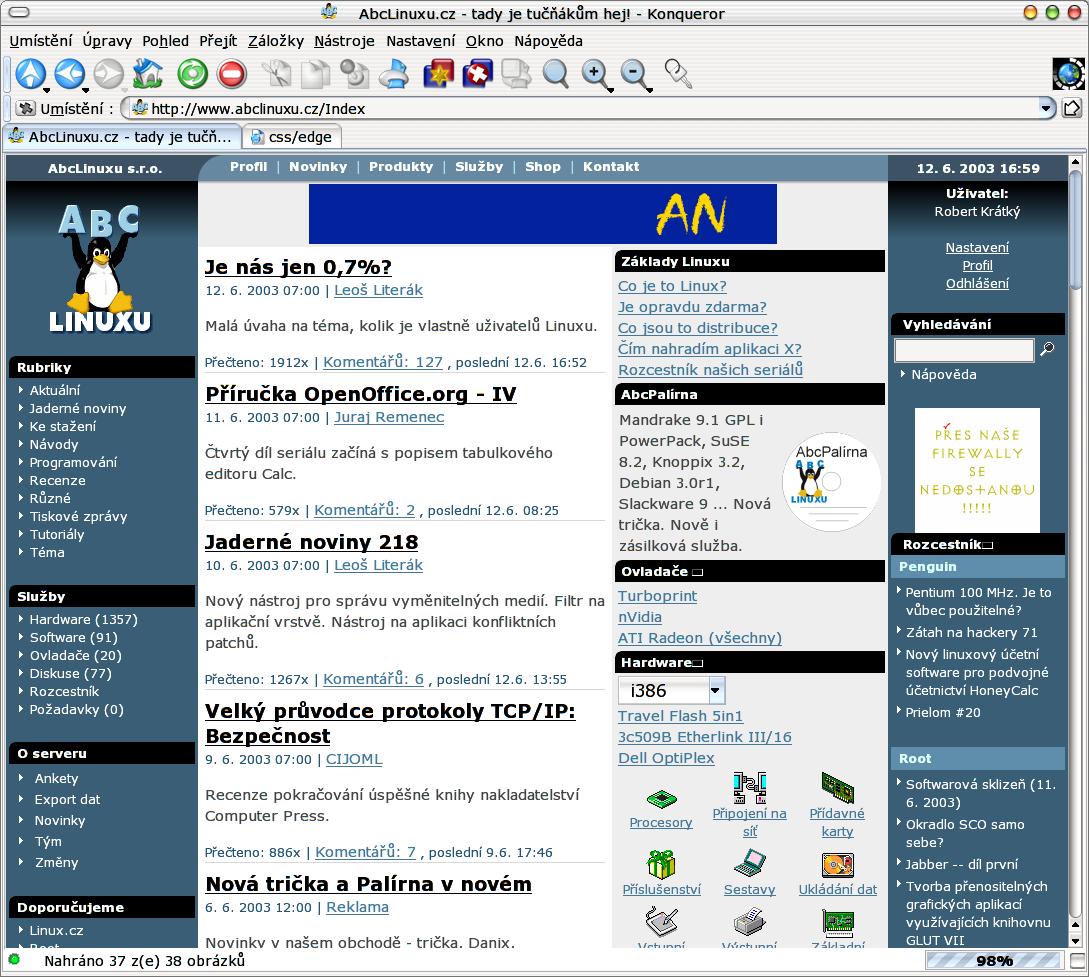Screen dimensions: 1089x977
Task: Go to the Home page icon
Action: point(147,74)
